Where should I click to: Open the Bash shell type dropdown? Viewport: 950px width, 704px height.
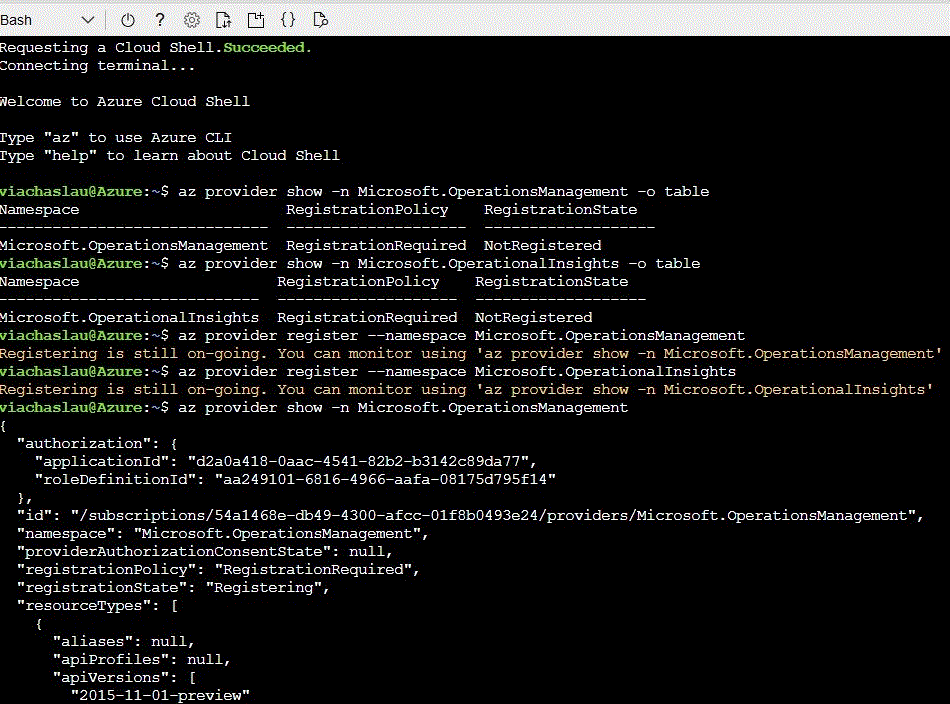point(47,20)
